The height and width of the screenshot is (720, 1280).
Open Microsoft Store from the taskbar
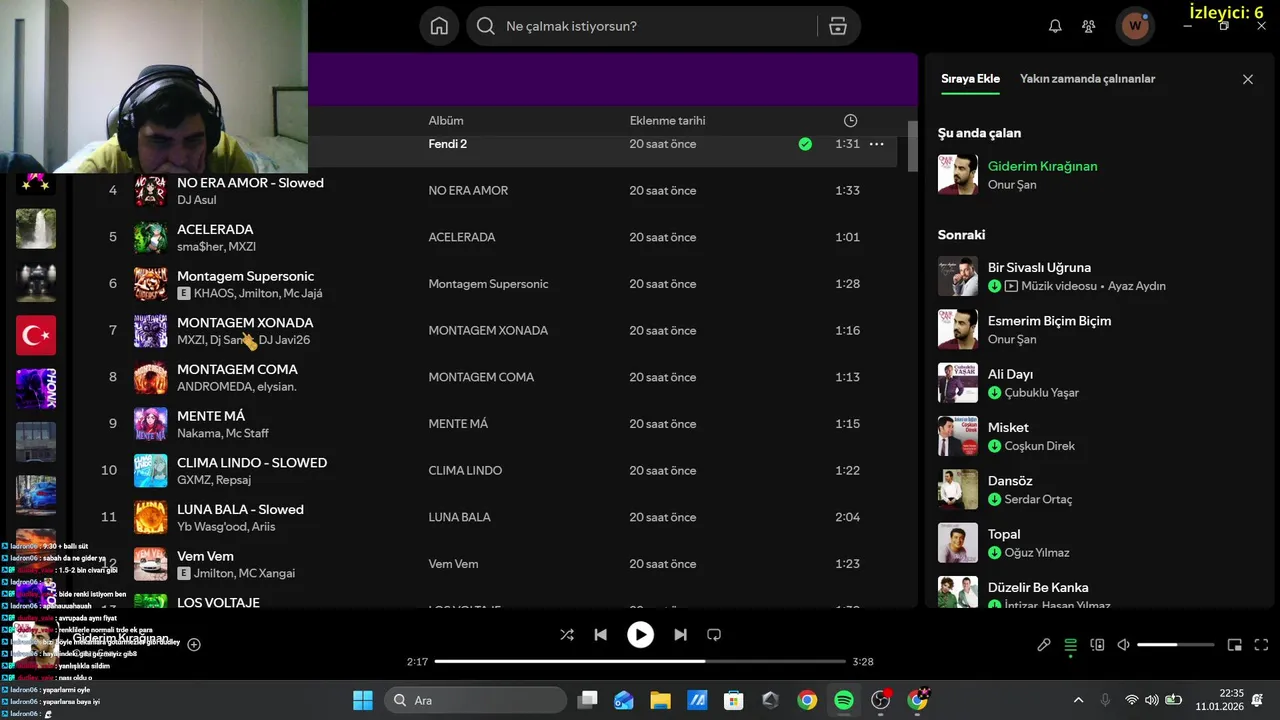[x=734, y=700]
